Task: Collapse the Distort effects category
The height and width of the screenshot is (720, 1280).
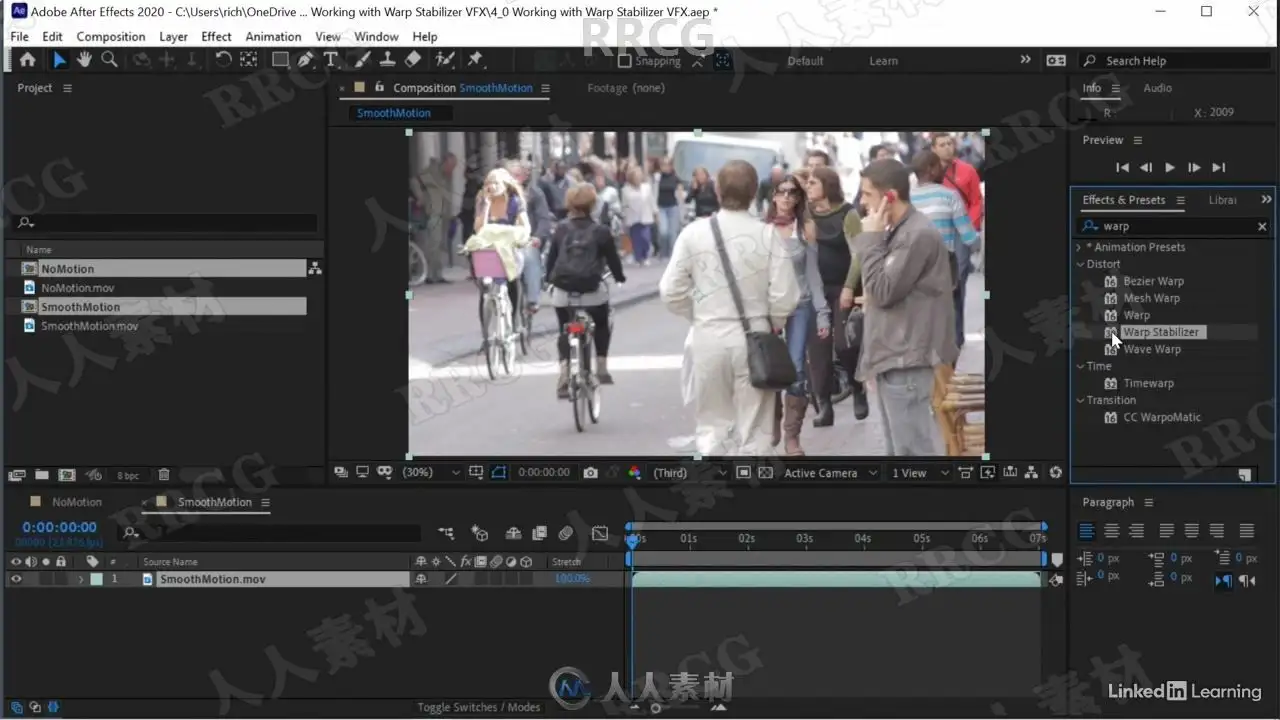Action: [1080, 264]
